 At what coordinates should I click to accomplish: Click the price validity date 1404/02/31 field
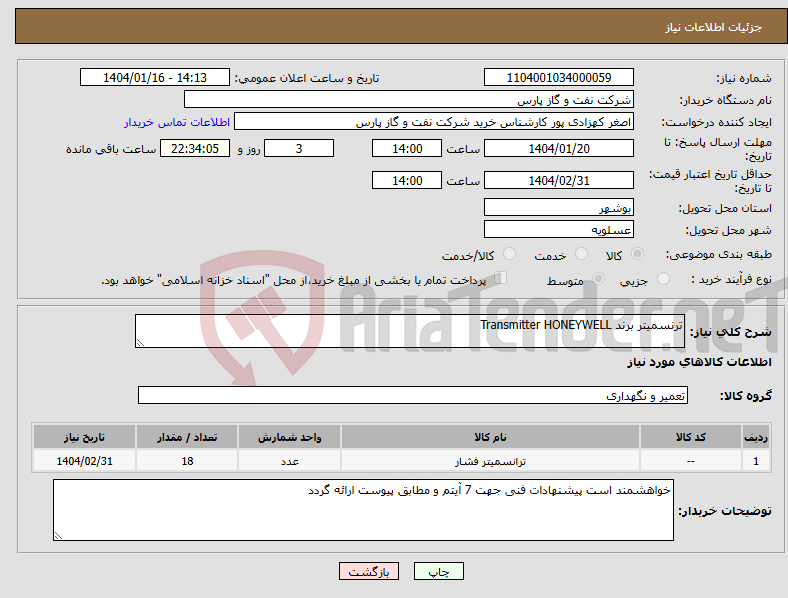pyautogui.click(x=559, y=180)
